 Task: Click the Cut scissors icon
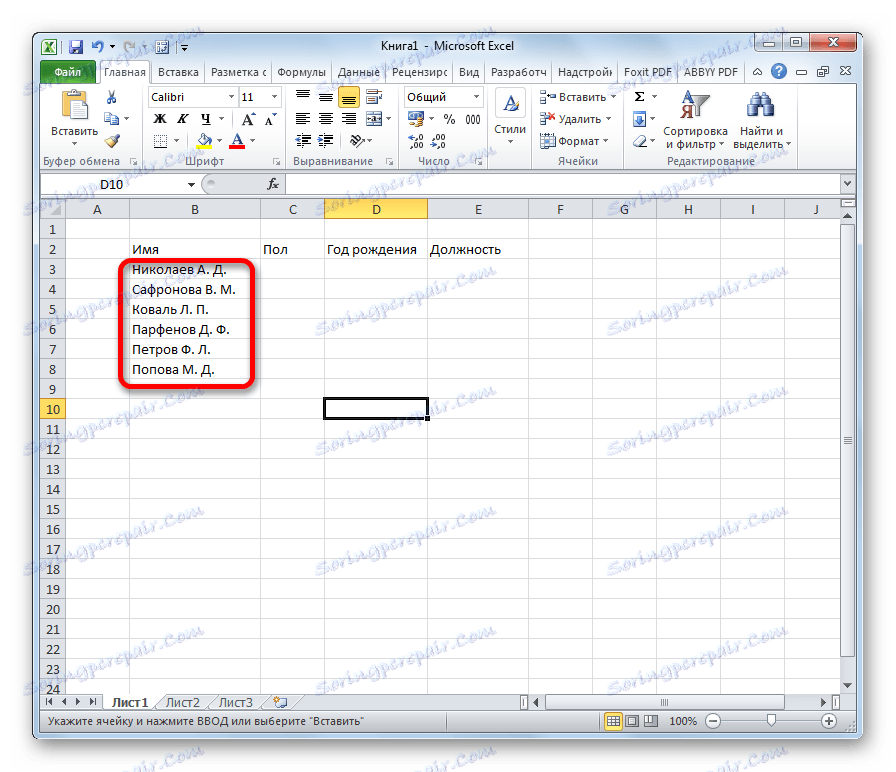(111, 97)
